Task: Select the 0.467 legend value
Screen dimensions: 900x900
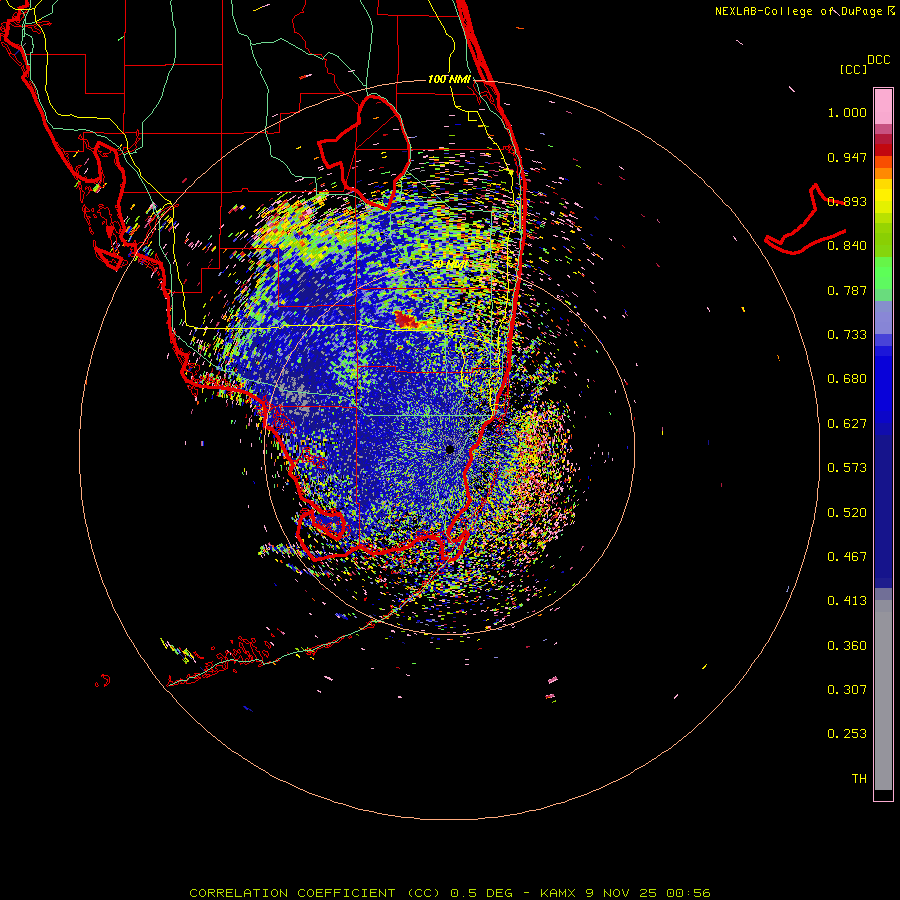Action: [x=847, y=557]
